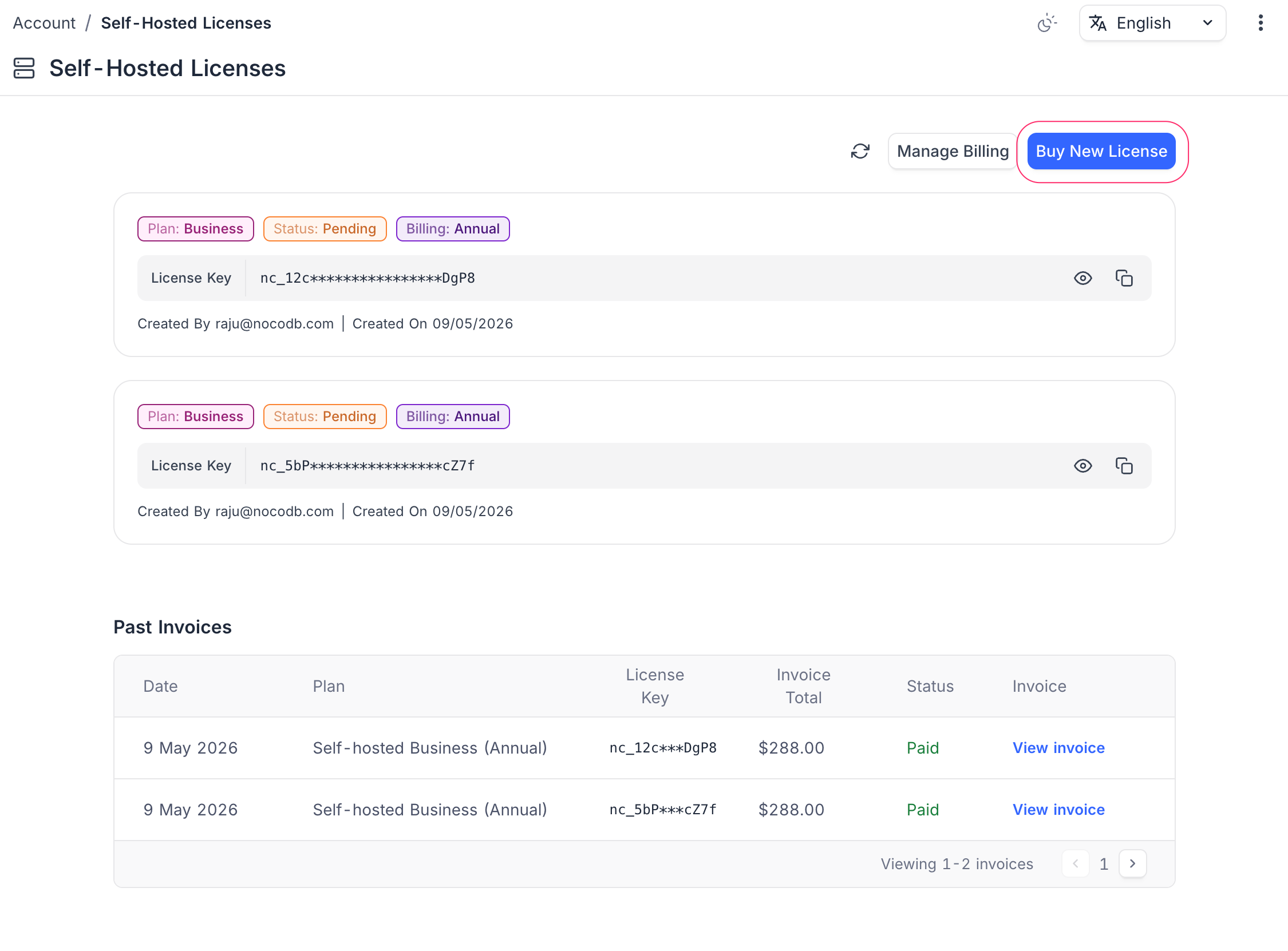
Task: Click nc_5bP***cZ7f in the invoices table
Action: (663, 810)
